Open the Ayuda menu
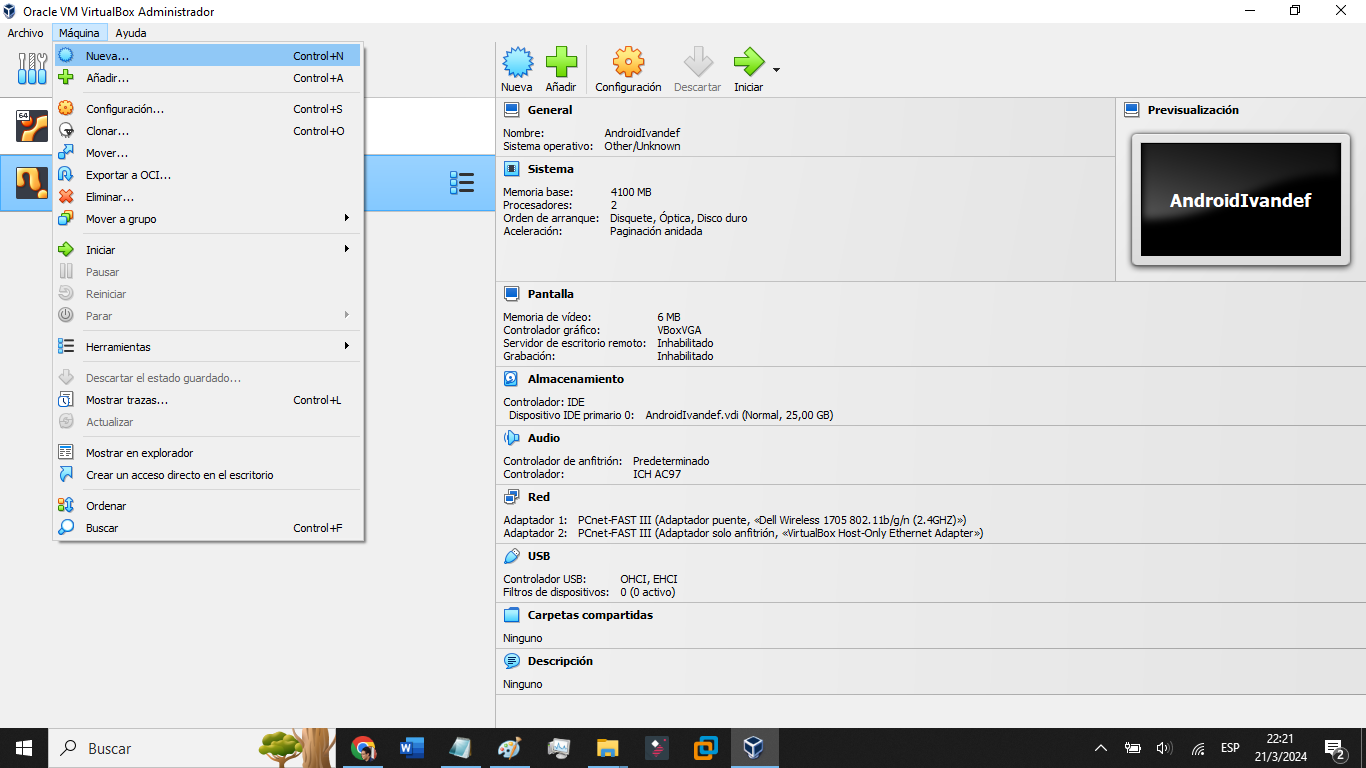The width and height of the screenshot is (1366, 768). click(131, 33)
